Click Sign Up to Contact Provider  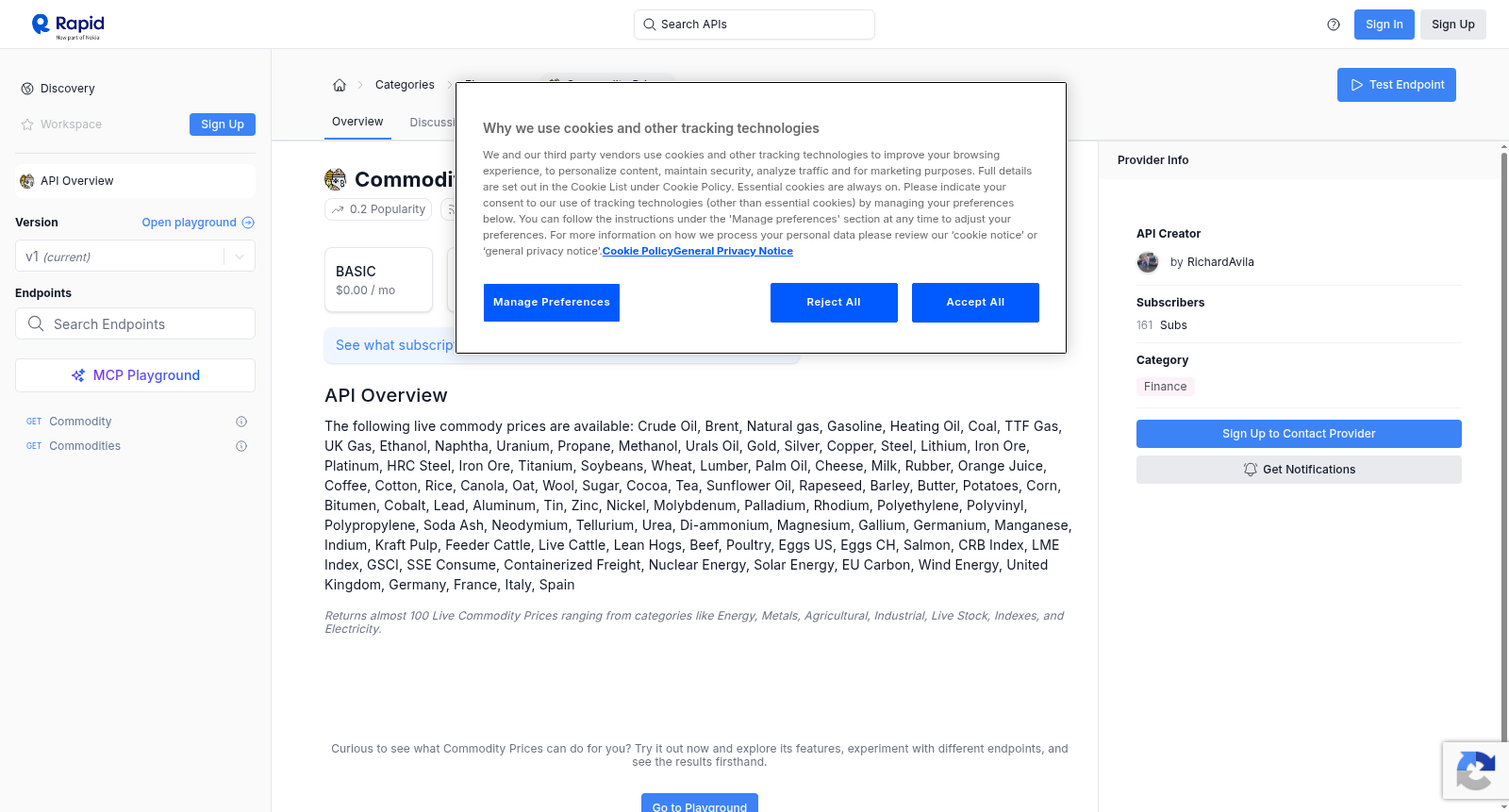tap(1299, 434)
